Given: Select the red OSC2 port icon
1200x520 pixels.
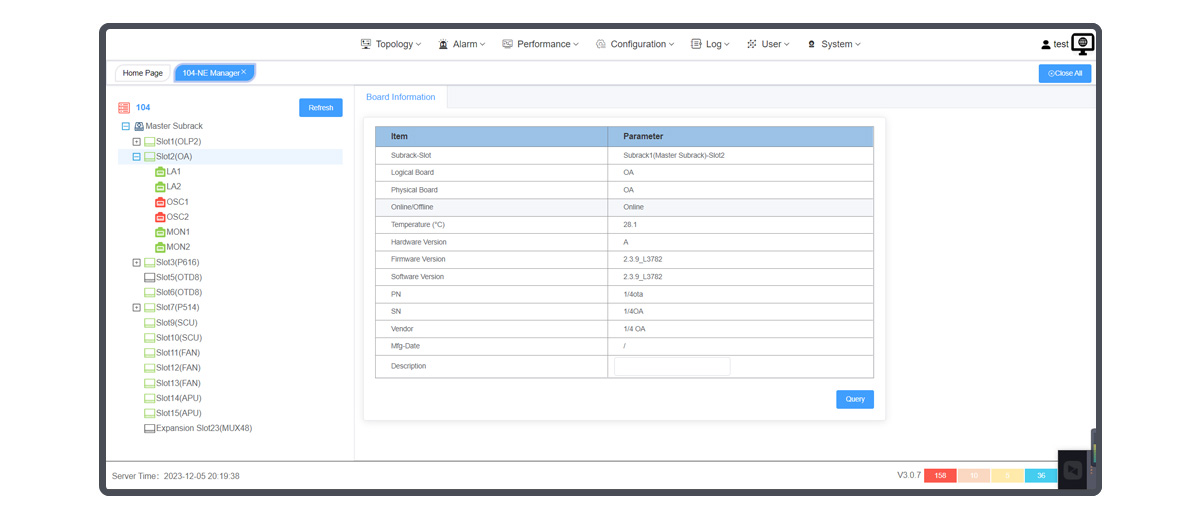Looking at the screenshot, I should [x=160, y=217].
